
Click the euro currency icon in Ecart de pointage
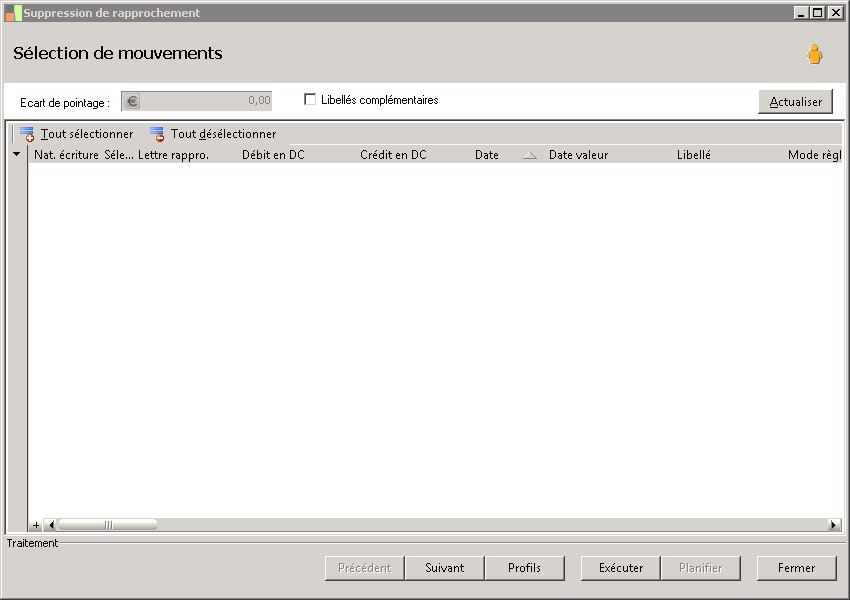(132, 101)
